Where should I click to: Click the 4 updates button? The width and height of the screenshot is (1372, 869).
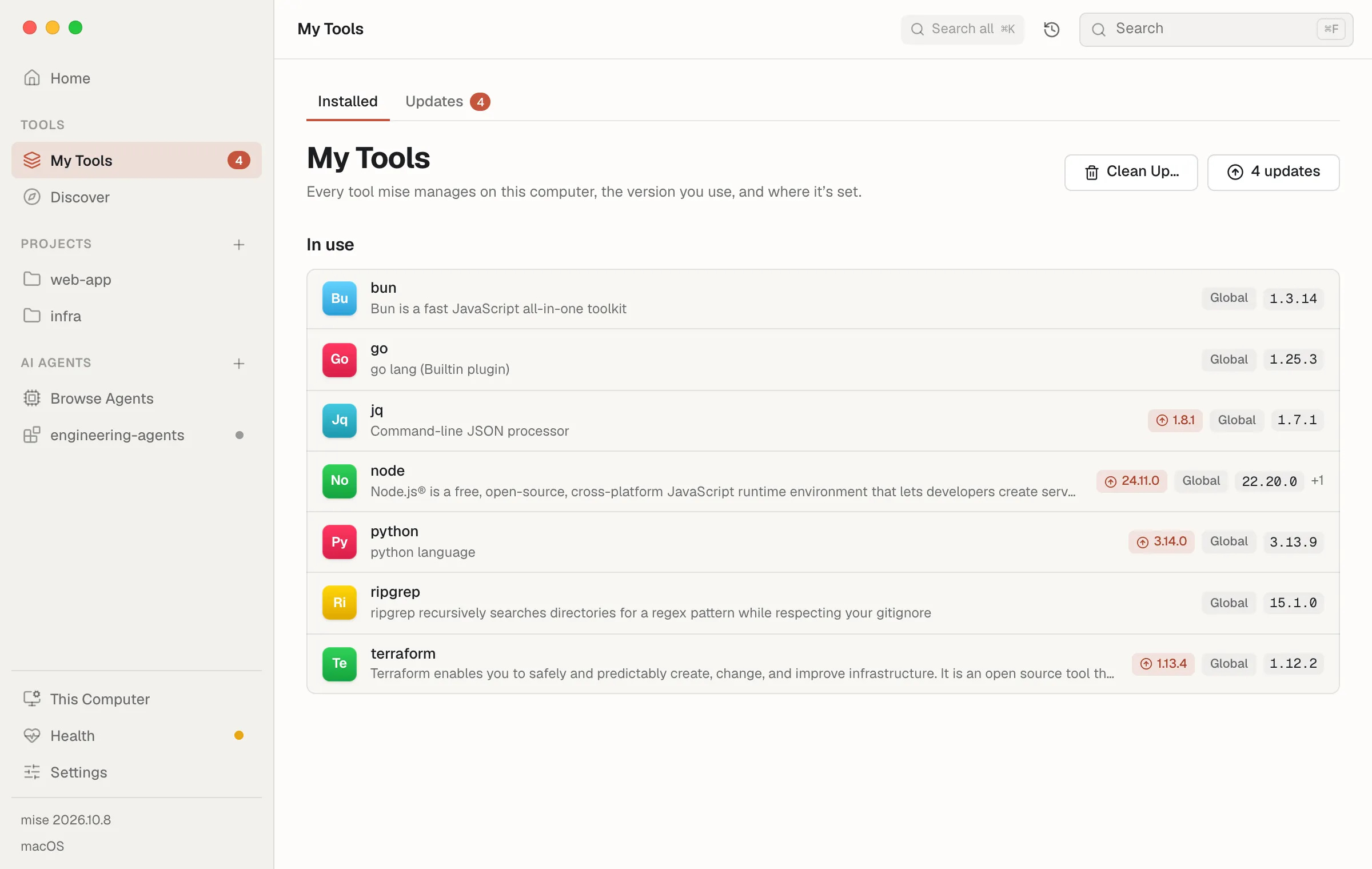(1273, 172)
